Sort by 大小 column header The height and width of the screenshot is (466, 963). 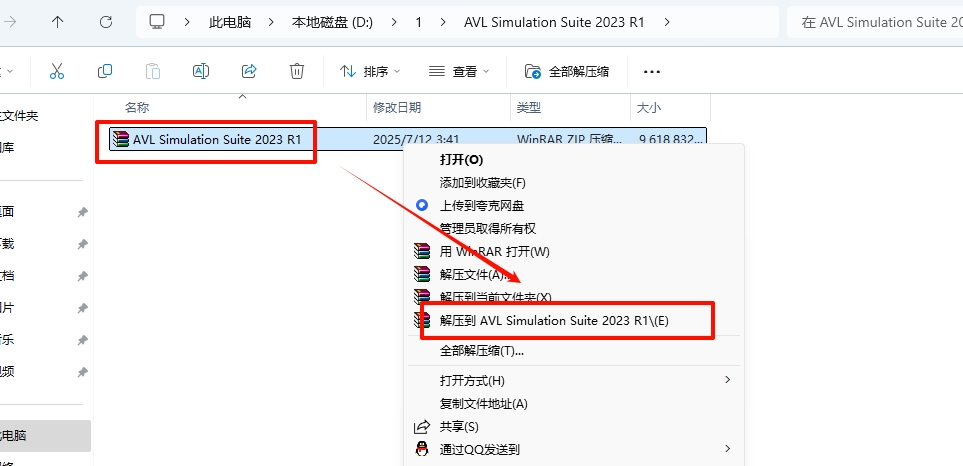point(649,107)
